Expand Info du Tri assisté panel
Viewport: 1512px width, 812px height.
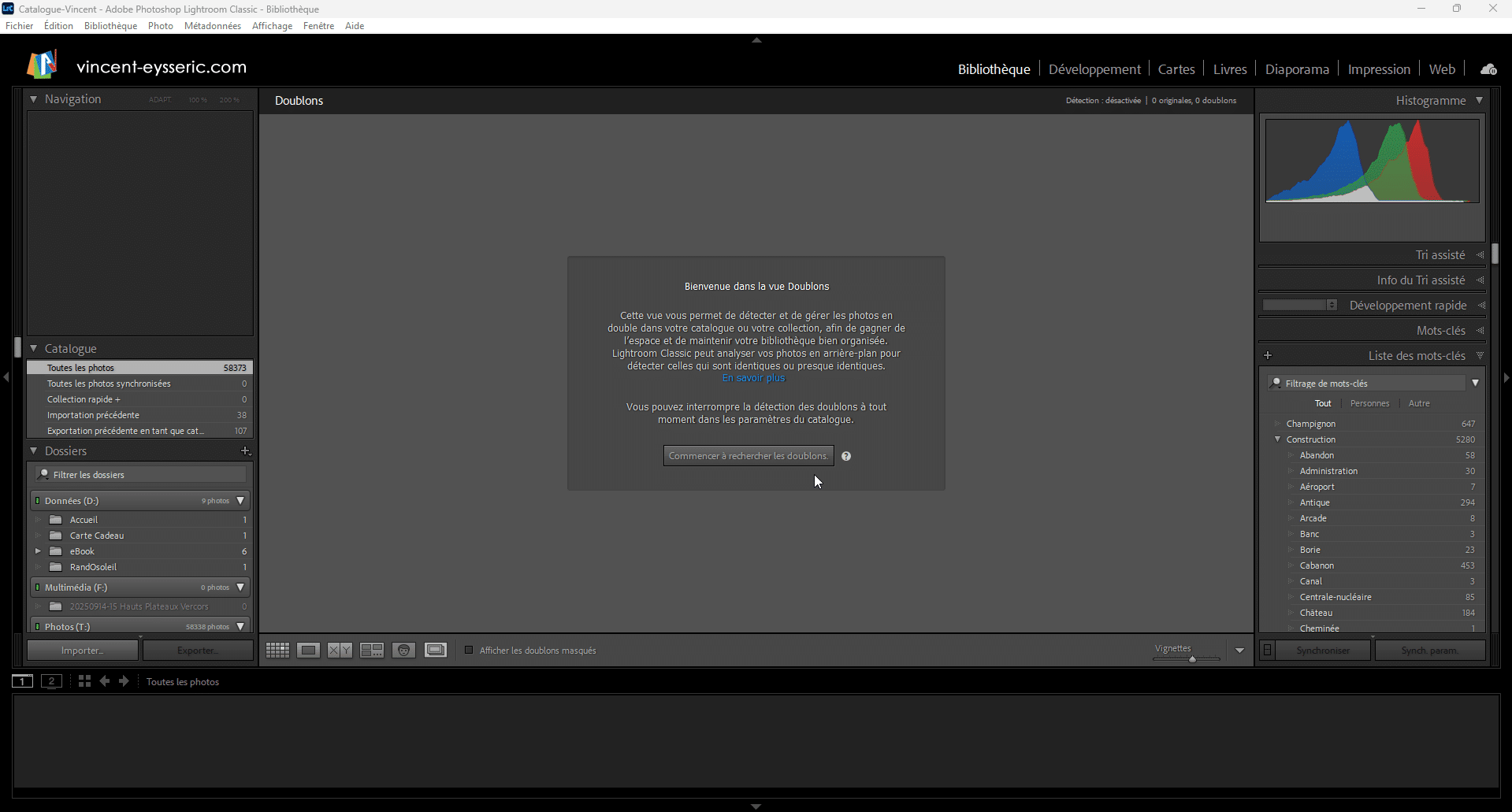[x=1480, y=280]
